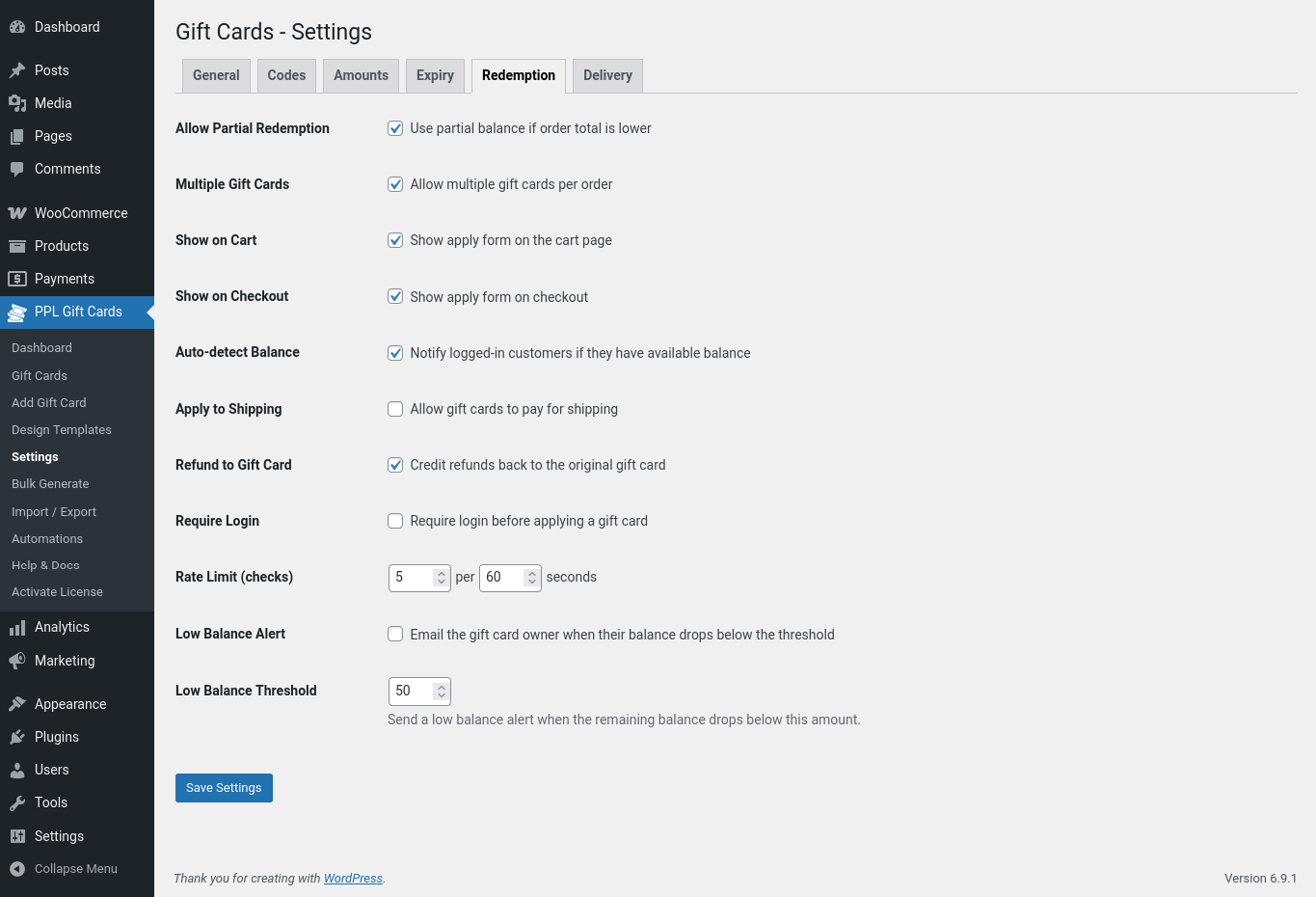Viewport: 1316px width, 897px height.
Task: Enable the Low Balance Alert checkbox
Action: tap(395, 634)
